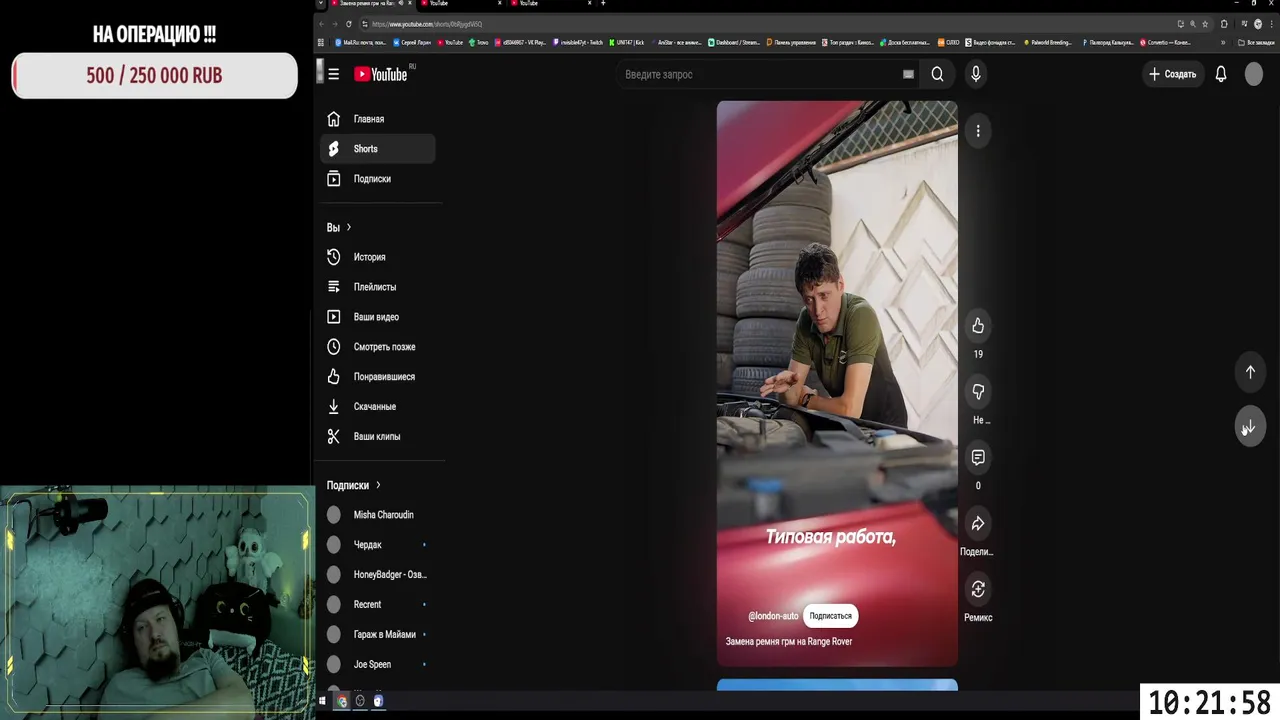Open Плейлисты in sidebar
1280x720 pixels.
click(378, 287)
